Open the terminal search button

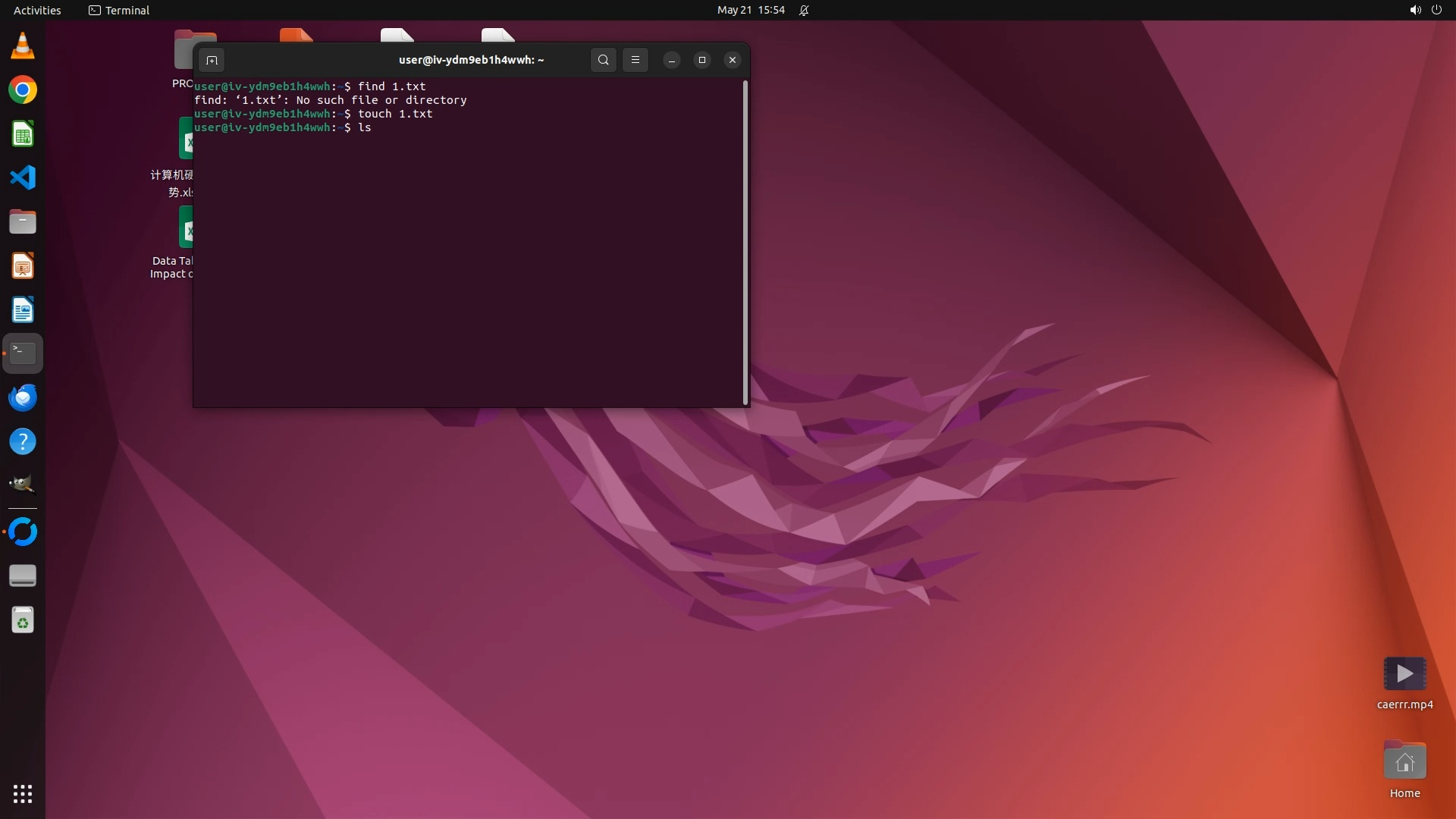point(603,60)
